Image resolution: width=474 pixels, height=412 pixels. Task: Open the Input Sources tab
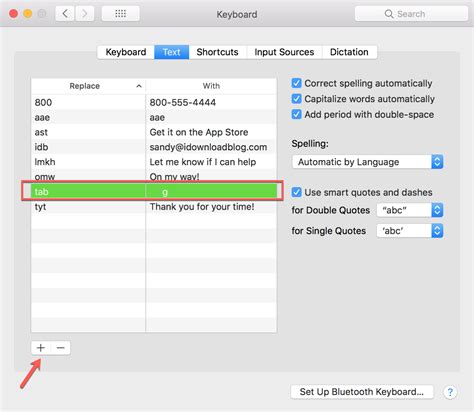pyautogui.click(x=284, y=52)
